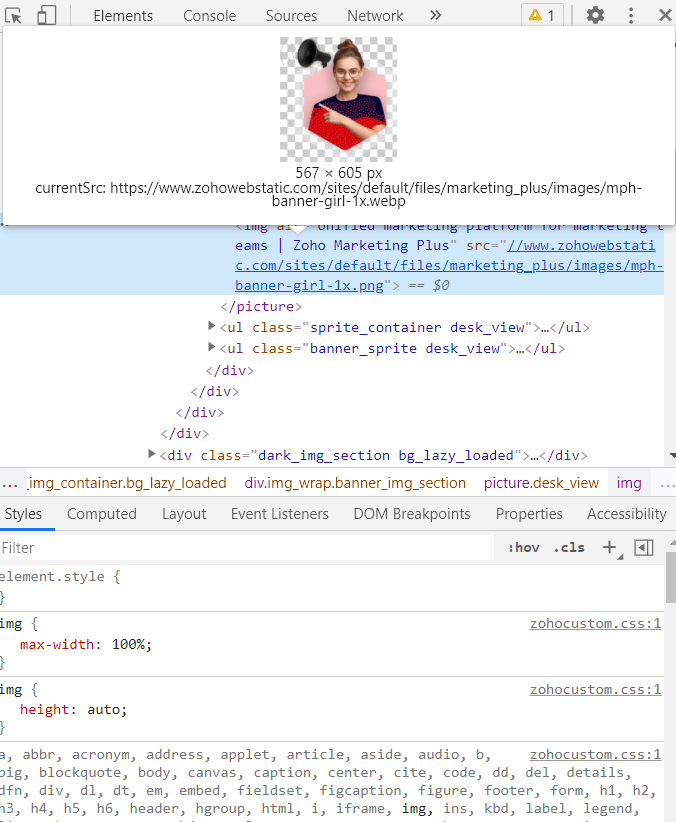Click the new style rule plus icon
This screenshot has width=676, height=822.
(609, 547)
